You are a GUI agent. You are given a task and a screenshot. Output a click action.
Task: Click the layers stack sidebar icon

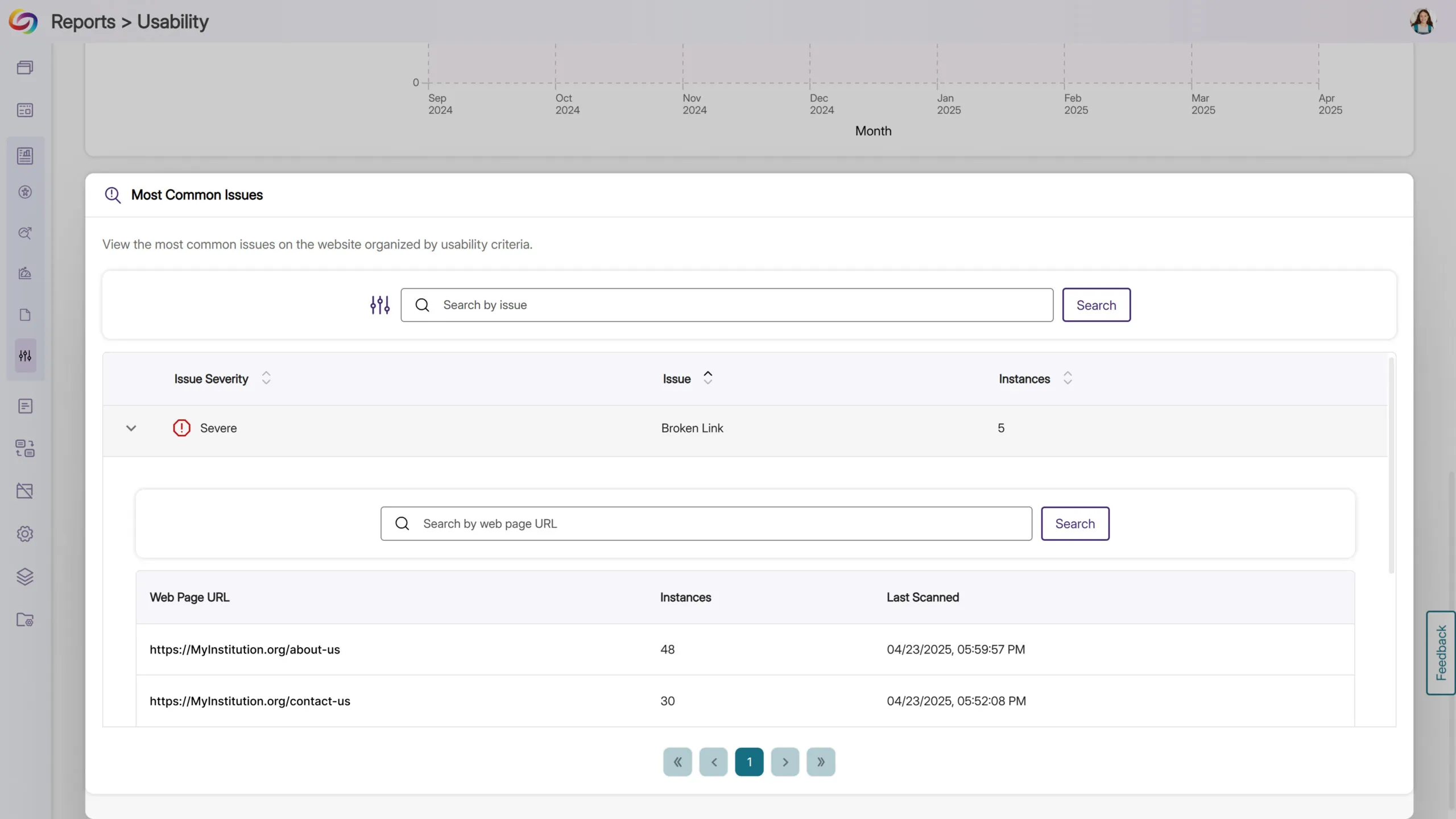click(x=25, y=577)
